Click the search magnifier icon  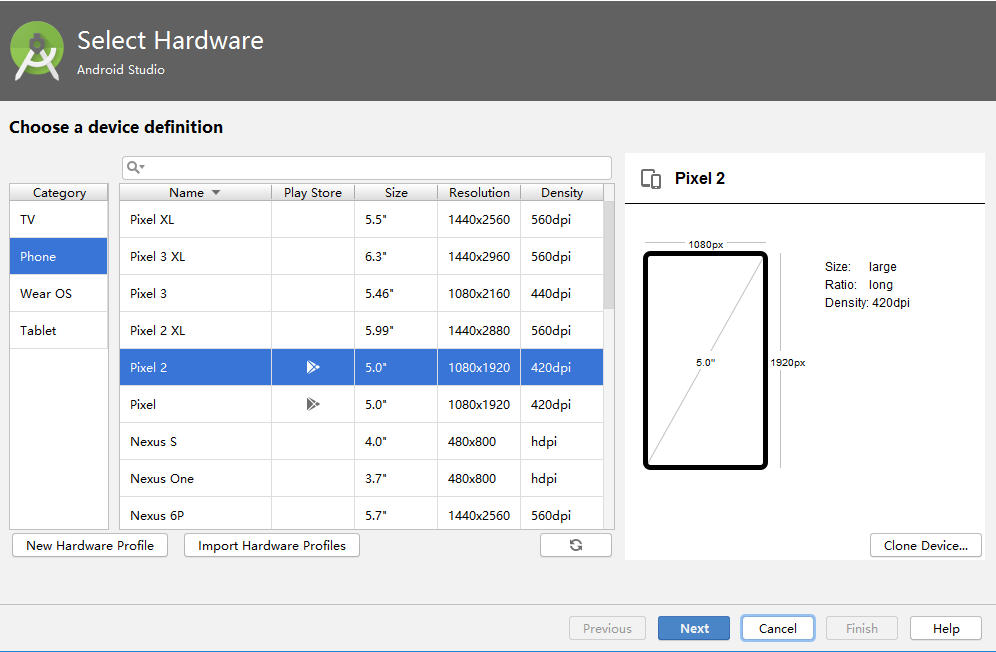click(x=134, y=167)
